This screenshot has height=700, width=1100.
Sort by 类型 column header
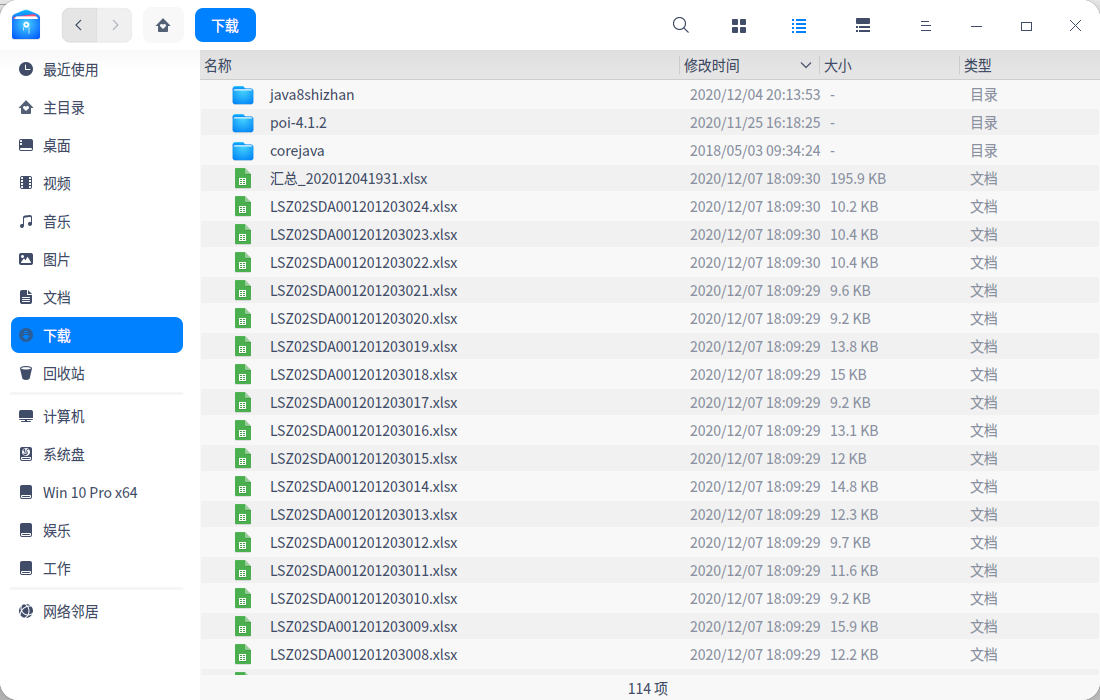click(1028, 65)
